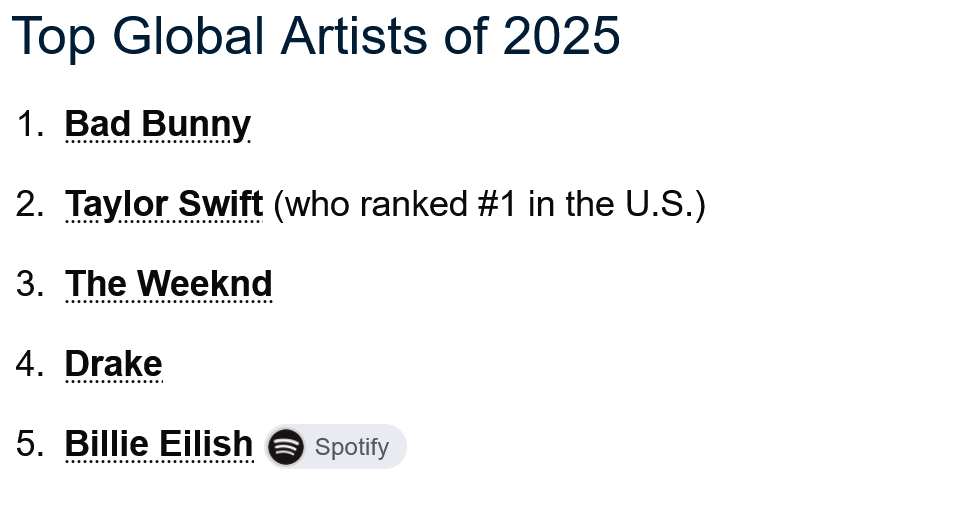Click the word Artists in the heading

coord(354,36)
